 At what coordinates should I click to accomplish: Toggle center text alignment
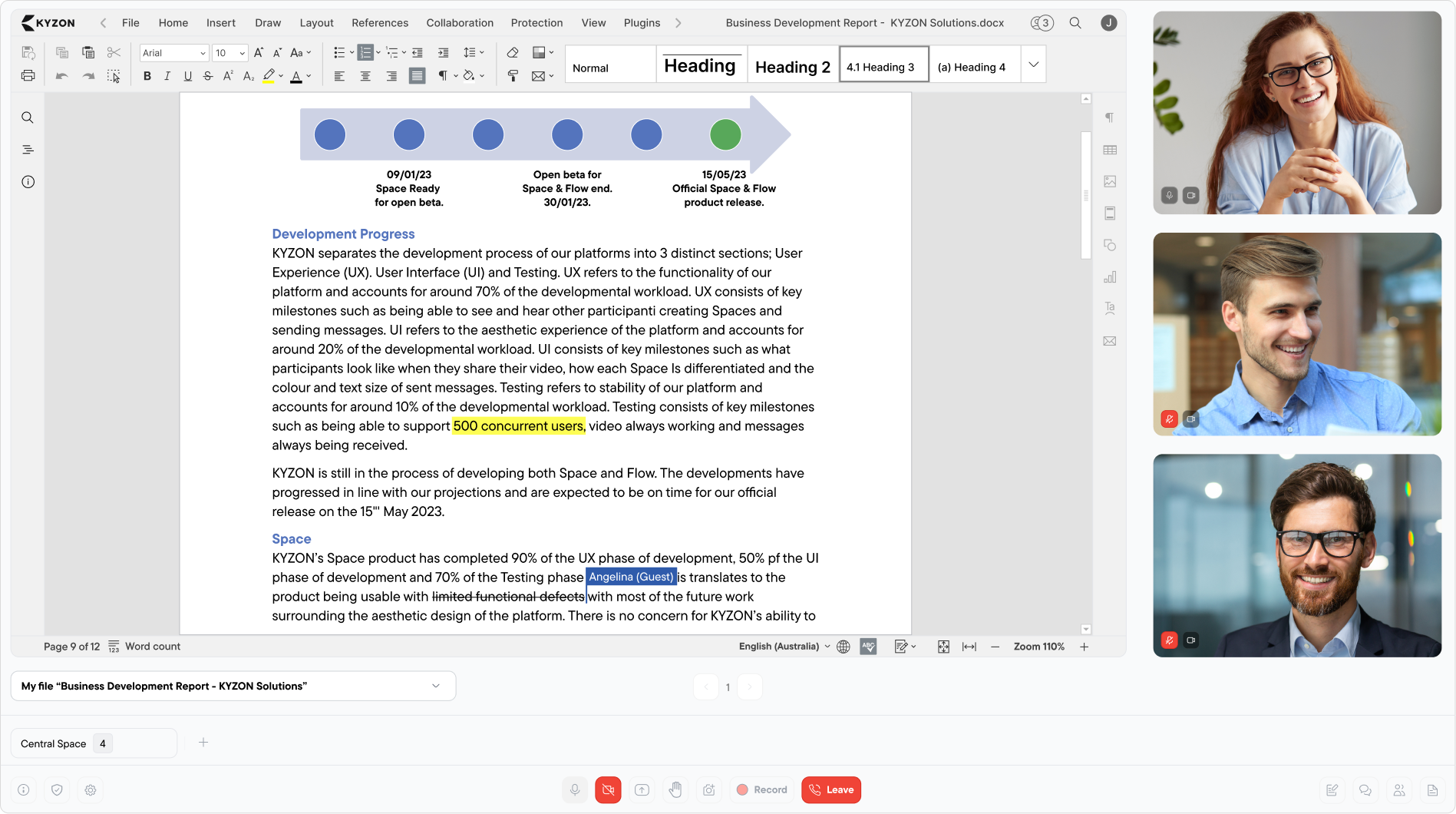pos(365,76)
